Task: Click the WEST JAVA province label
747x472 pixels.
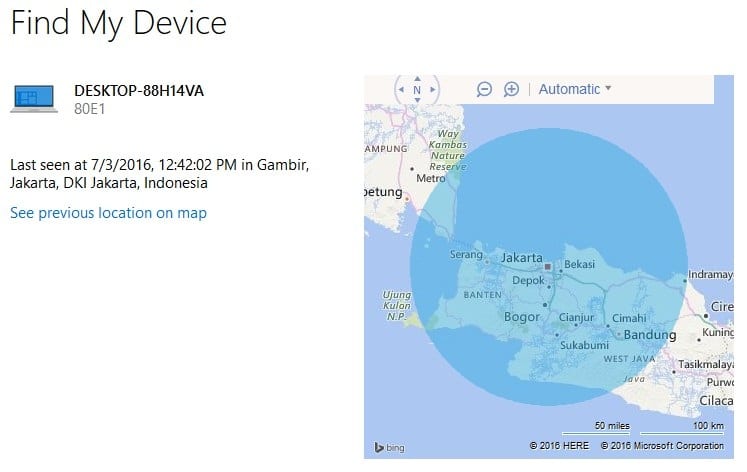Action: click(629, 359)
